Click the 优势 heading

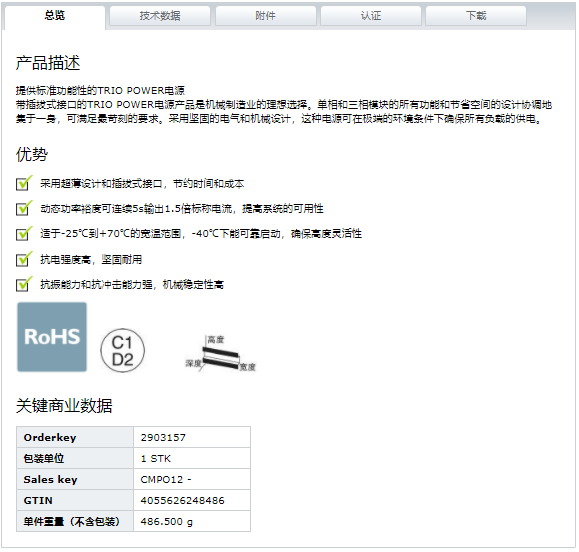coord(32,154)
